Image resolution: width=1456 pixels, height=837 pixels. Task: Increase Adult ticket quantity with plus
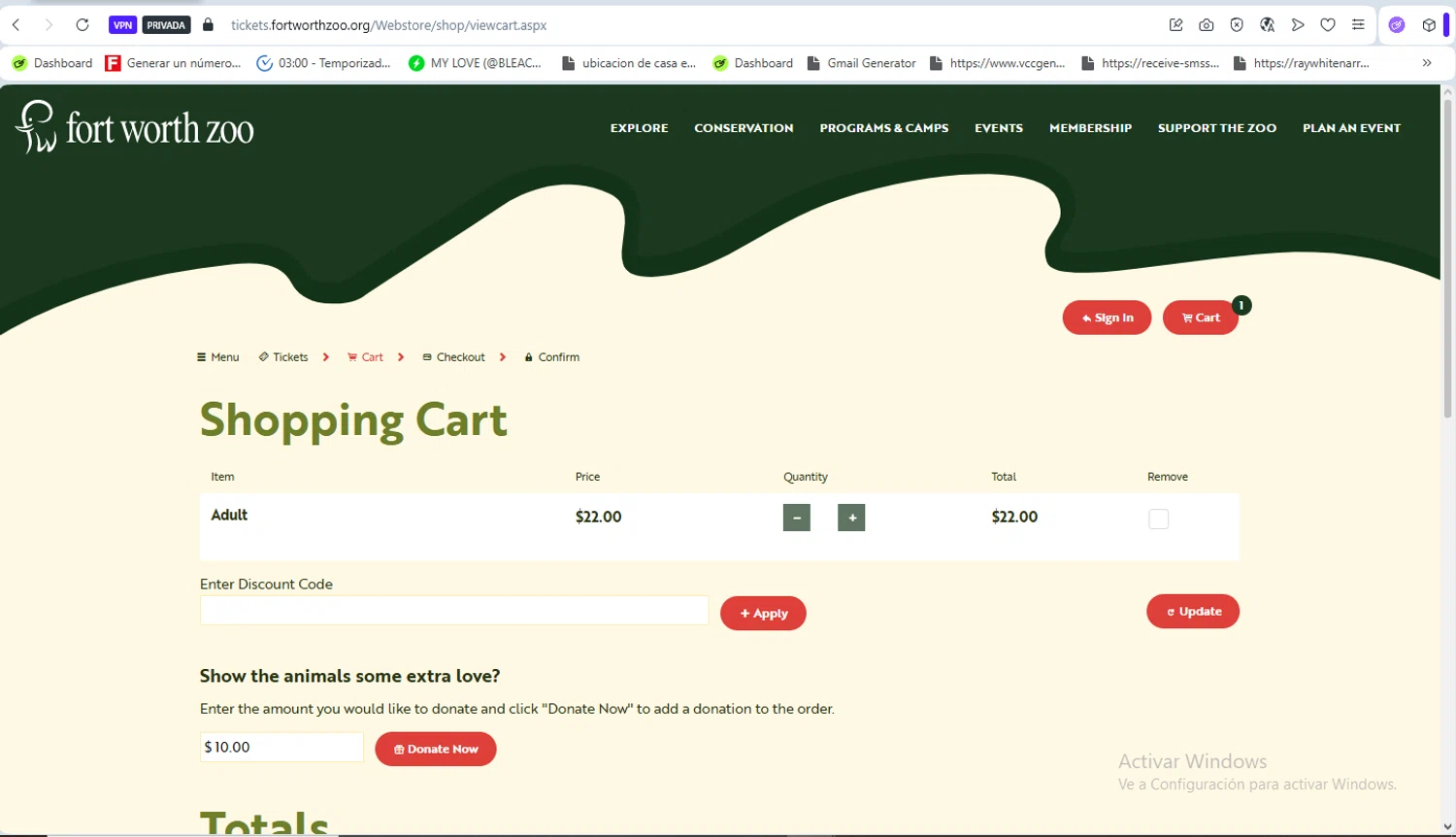click(851, 518)
